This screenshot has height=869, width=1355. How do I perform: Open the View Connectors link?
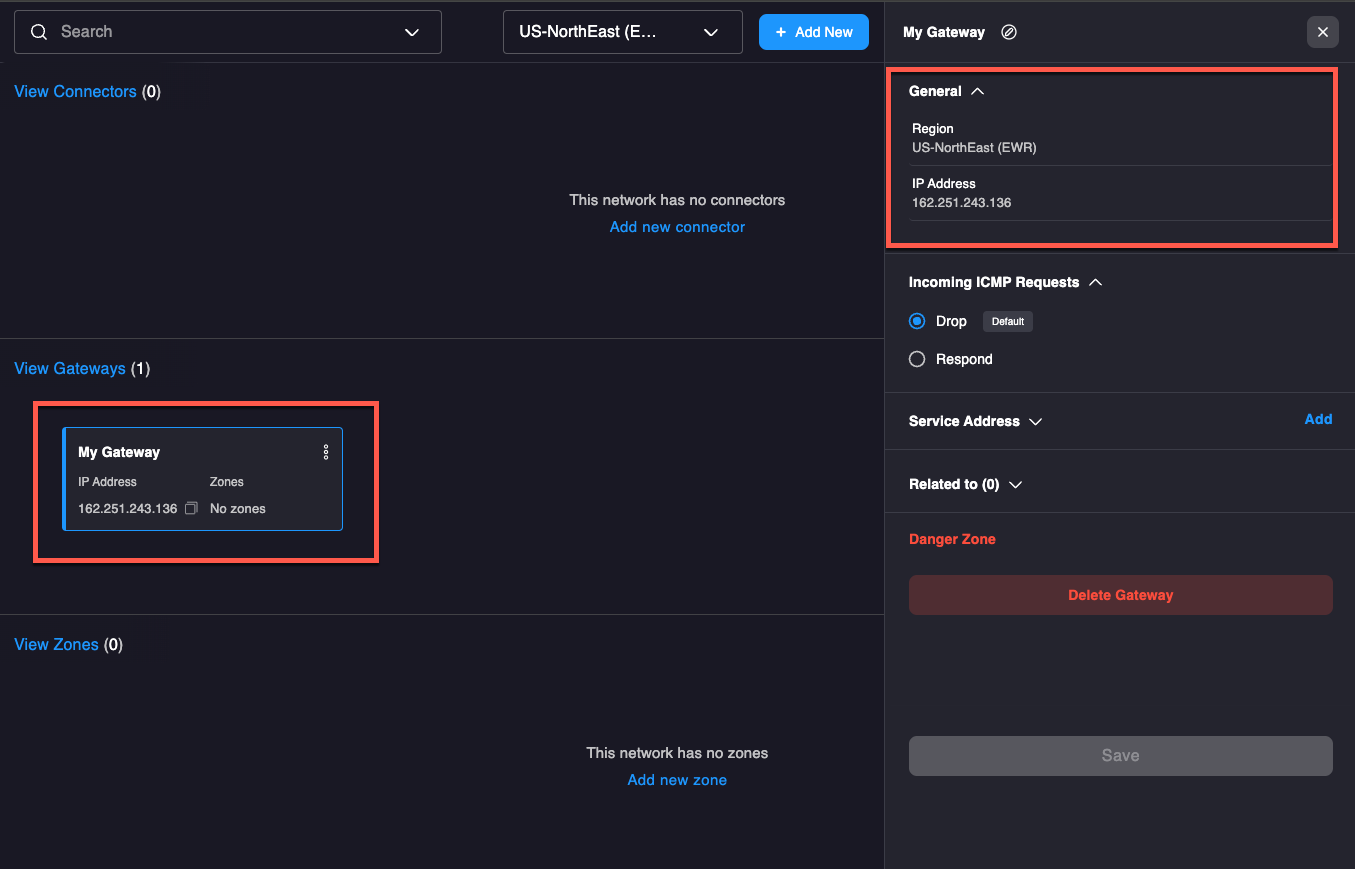75,91
